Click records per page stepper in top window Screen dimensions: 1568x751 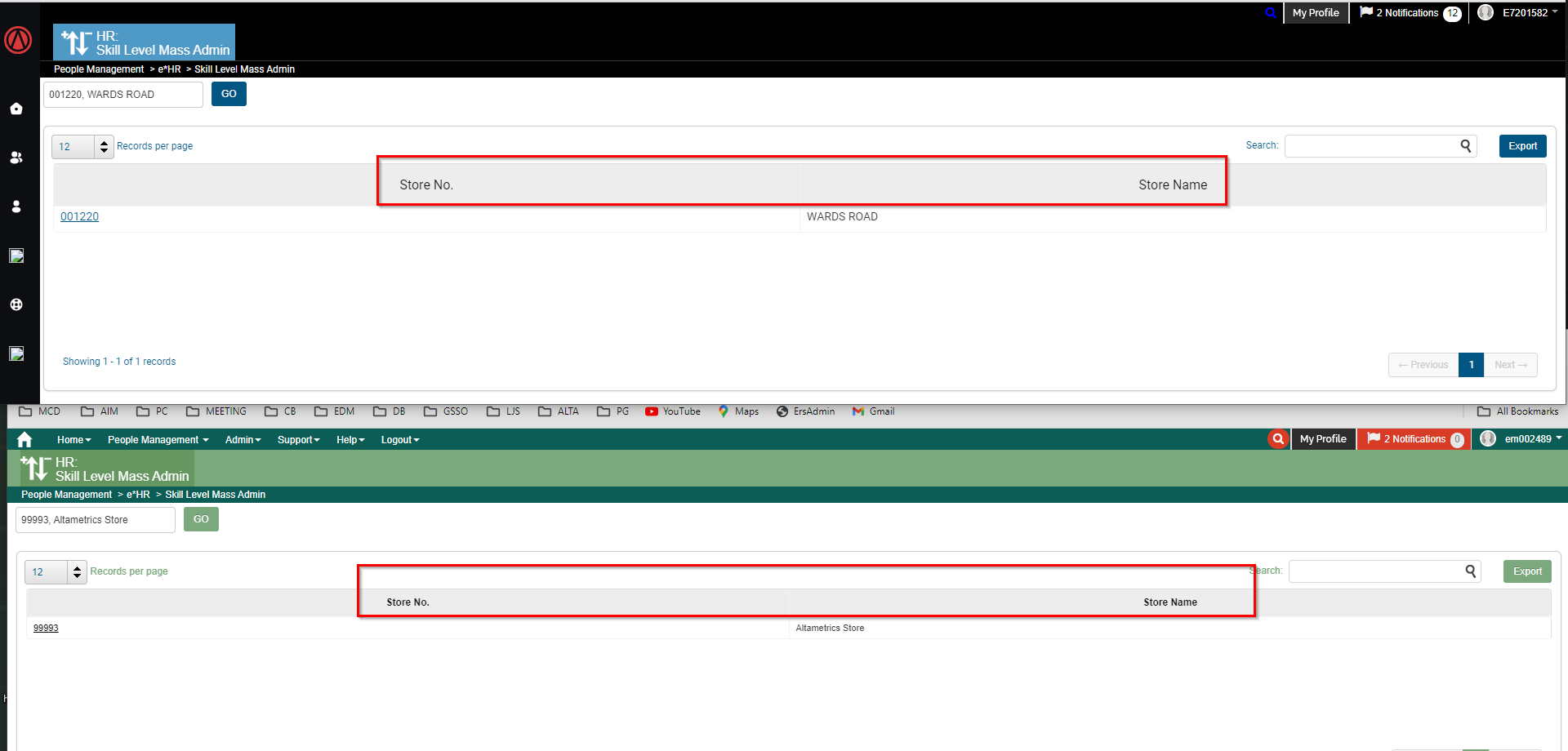click(104, 147)
